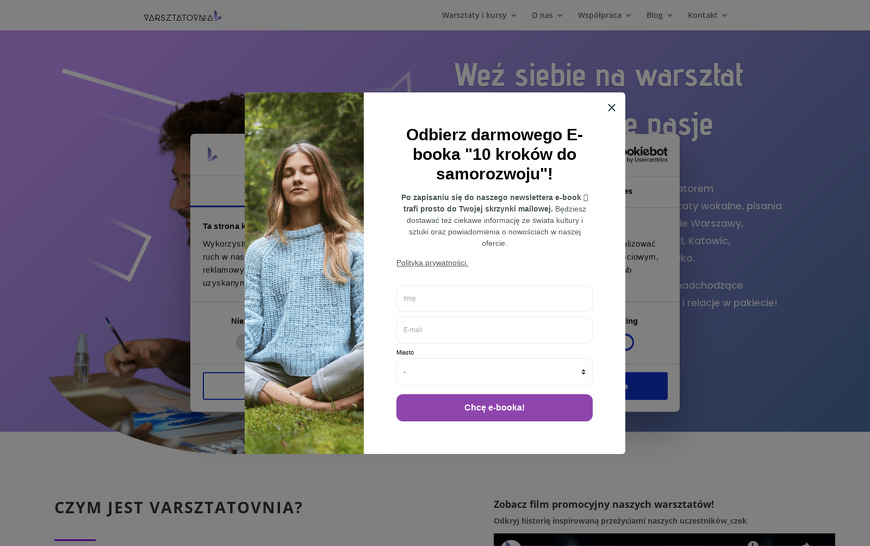This screenshot has height=546, width=870.
Task: Click the outlined cookie button on left
Action: click(224, 386)
